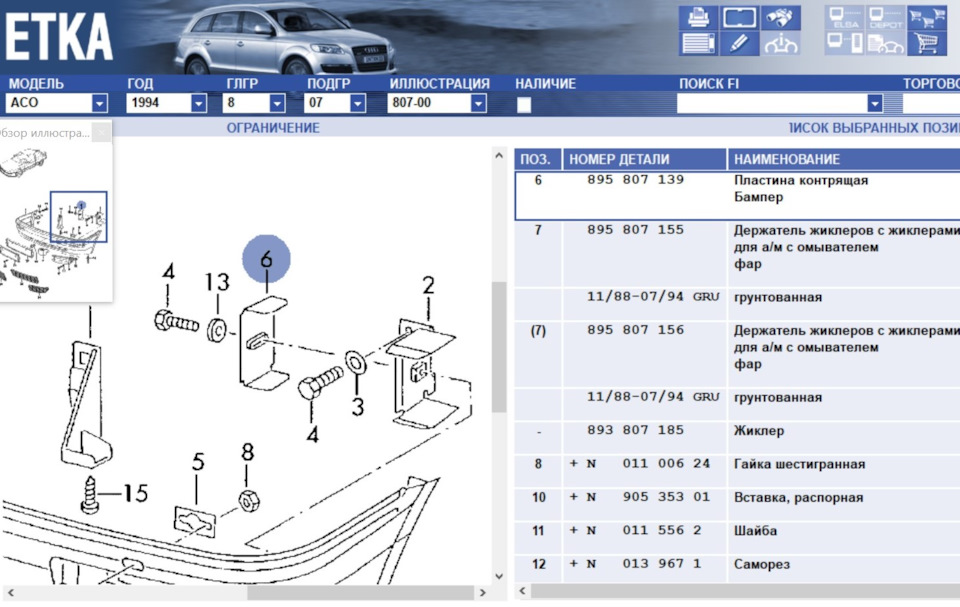Click the НАИМЕНОВАНИЕ column header
This screenshot has height=607, width=960.
pos(844,159)
